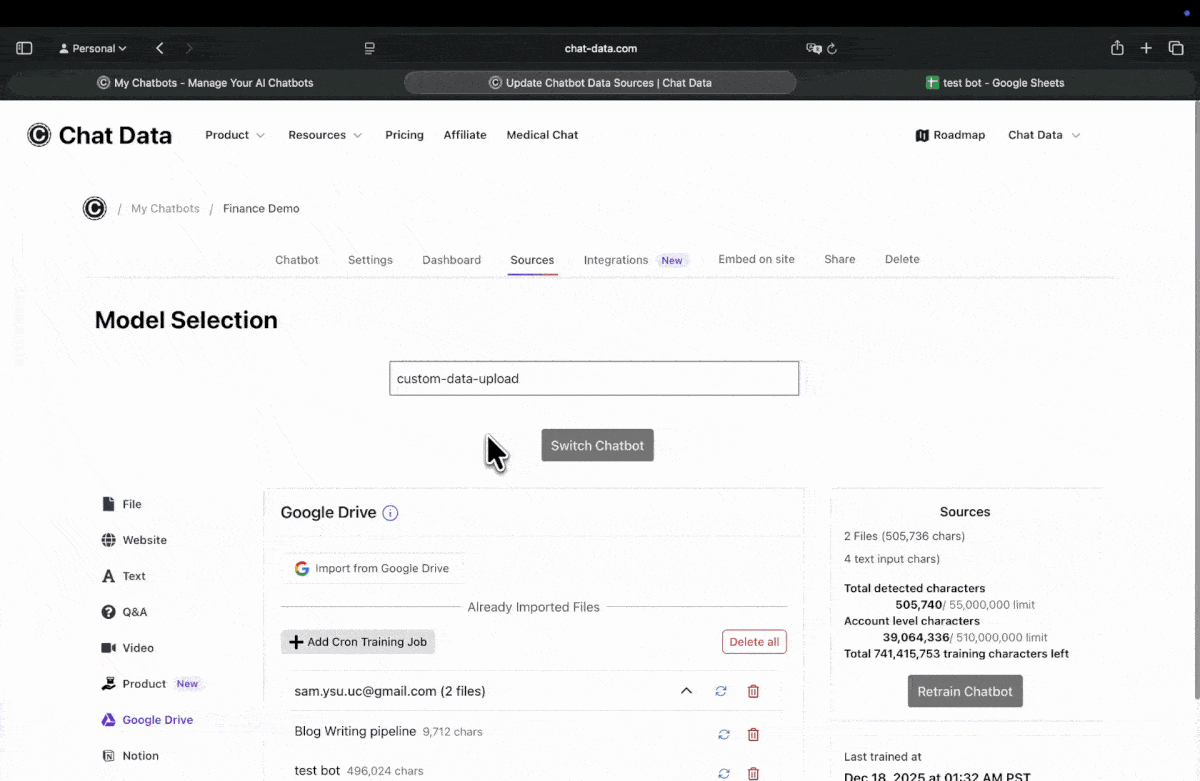Click the Switch Chatbot button

pos(597,445)
